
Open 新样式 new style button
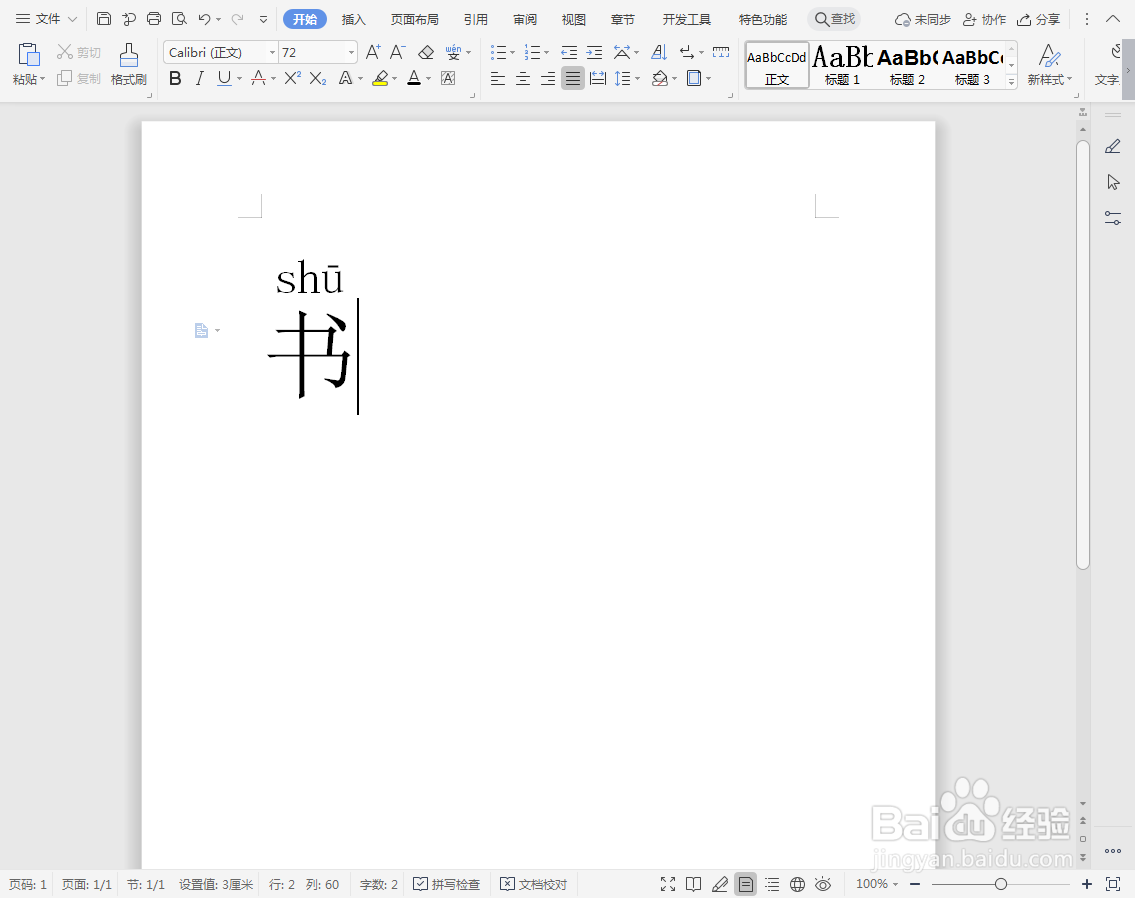1050,65
